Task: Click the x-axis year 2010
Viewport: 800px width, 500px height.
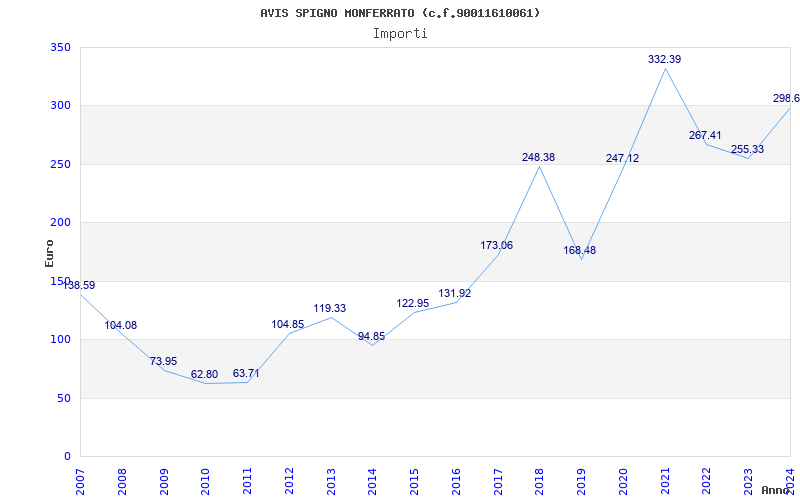Action: point(206,482)
